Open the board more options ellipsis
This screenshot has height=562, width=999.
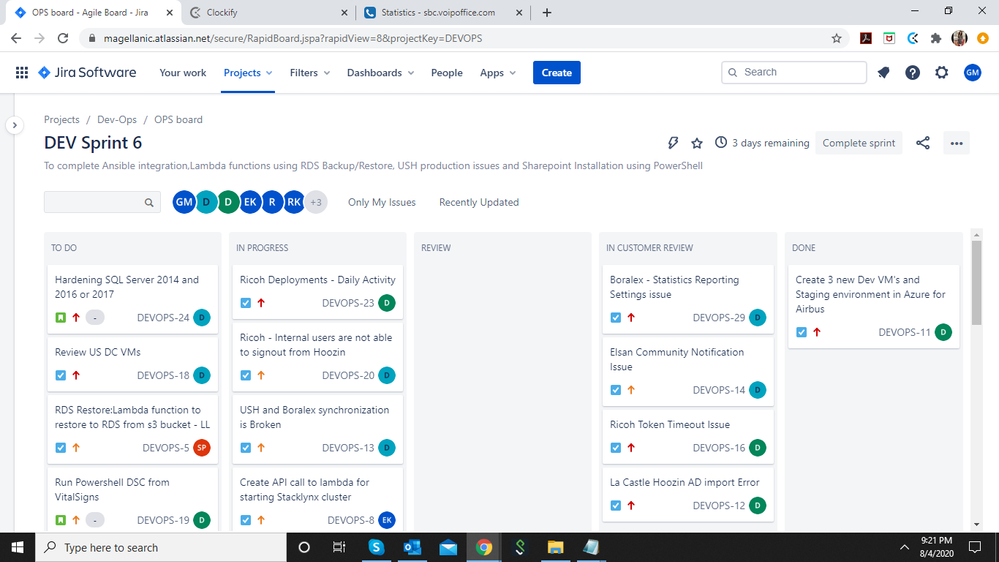pos(956,143)
